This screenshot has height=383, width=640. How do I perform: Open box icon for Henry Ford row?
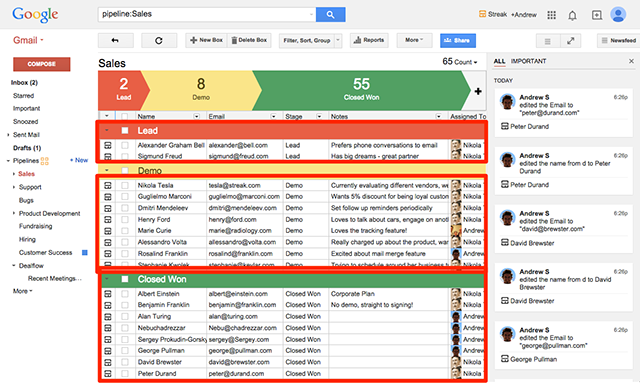[108, 220]
